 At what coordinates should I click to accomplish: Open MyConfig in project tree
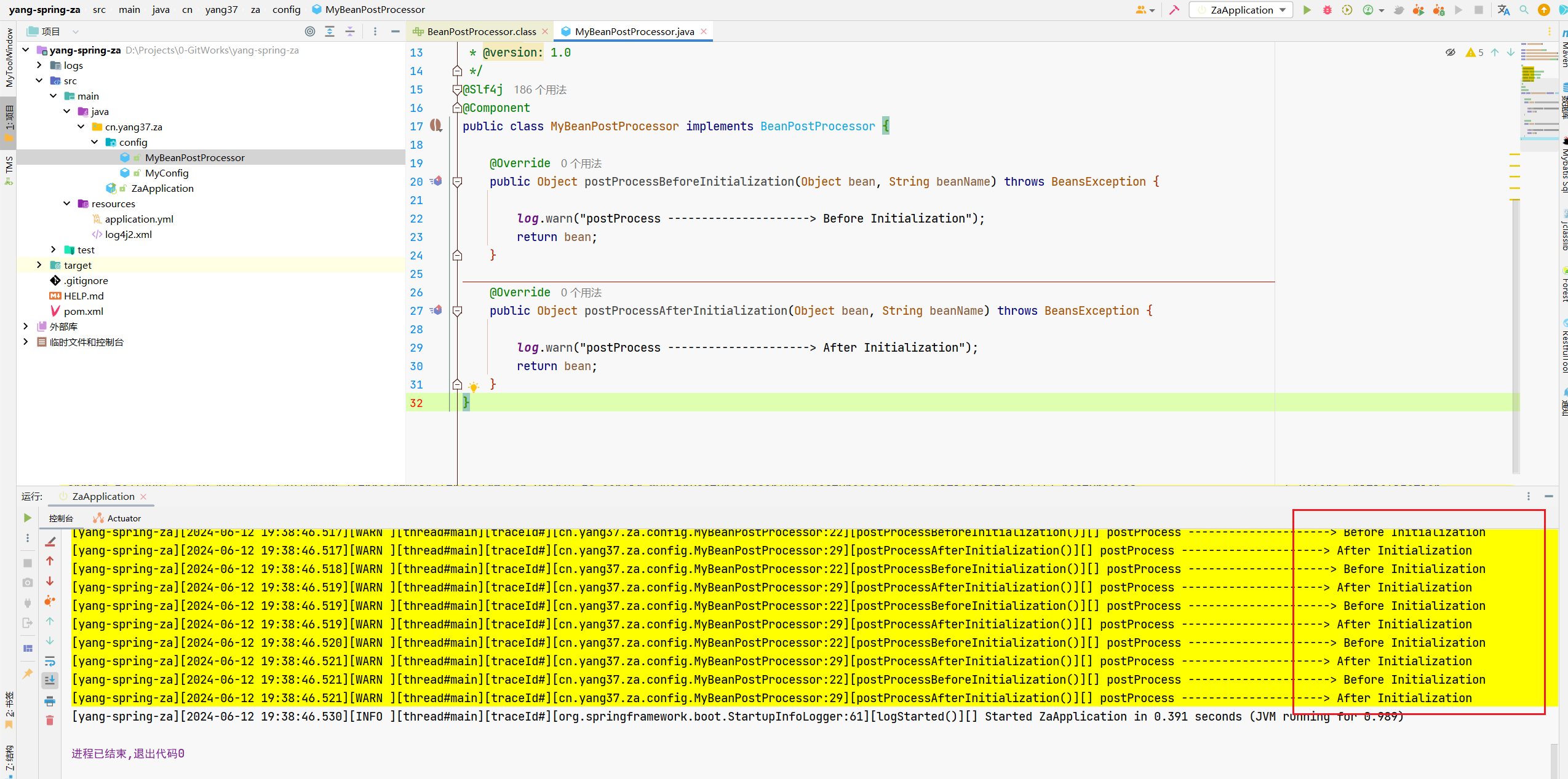[x=167, y=173]
